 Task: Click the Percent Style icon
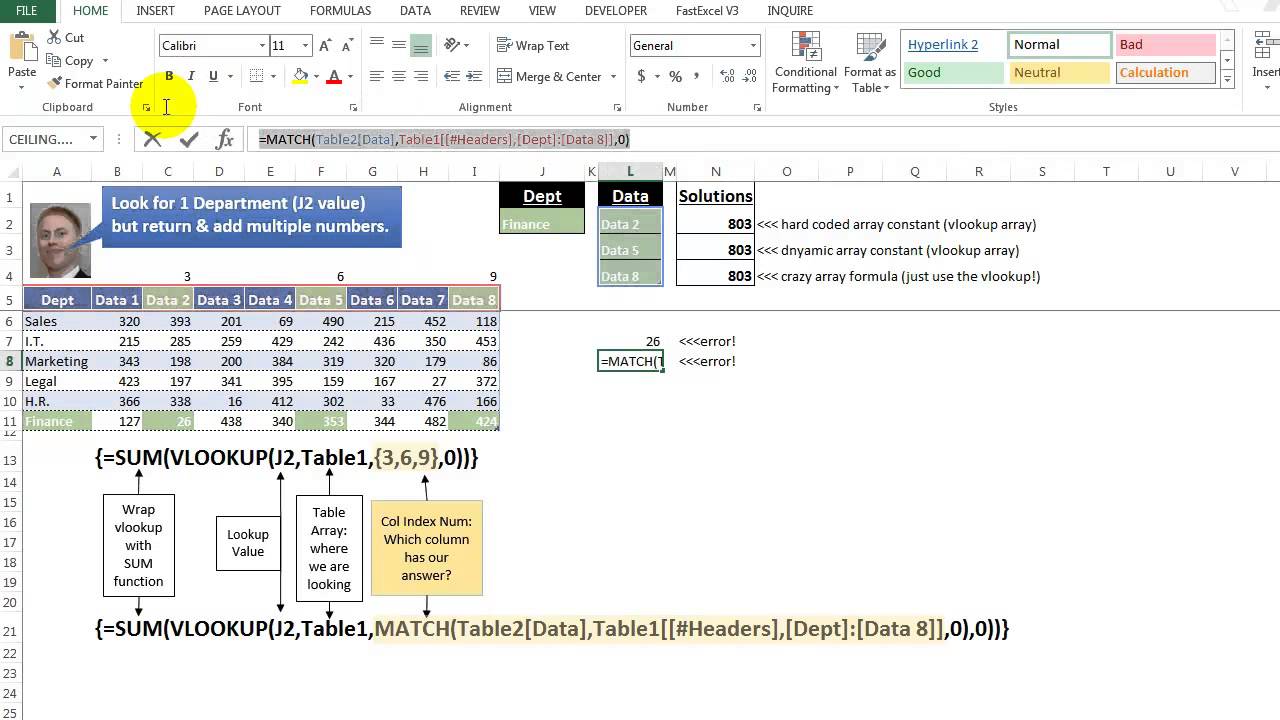(x=676, y=76)
